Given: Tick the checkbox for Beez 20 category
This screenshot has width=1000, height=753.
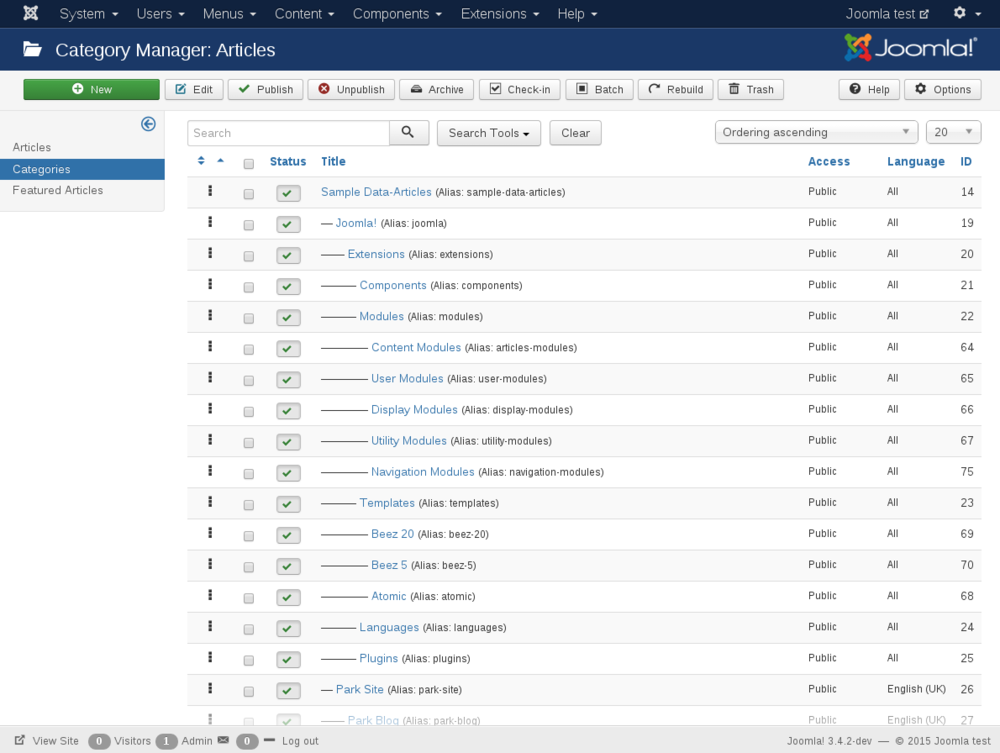Looking at the screenshot, I should (249, 536).
